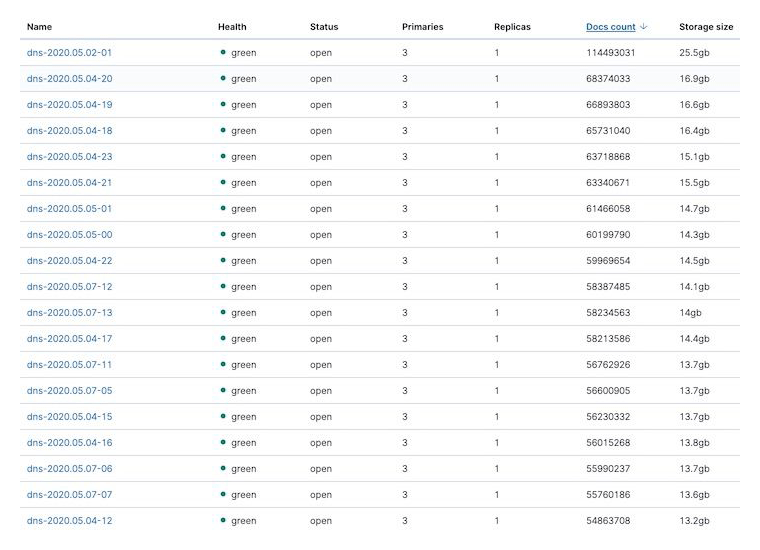The width and height of the screenshot is (760, 550).
Task: Open index dns-2020.05.04-15
Action: (x=69, y=417)
